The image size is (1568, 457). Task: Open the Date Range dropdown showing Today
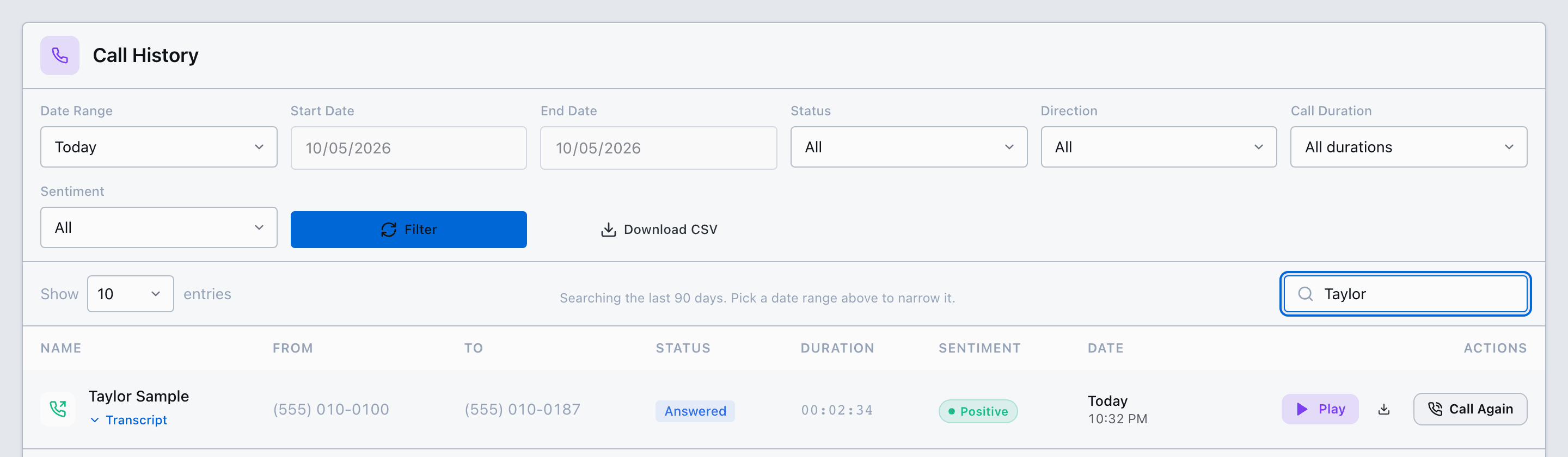tap(159, 147)
